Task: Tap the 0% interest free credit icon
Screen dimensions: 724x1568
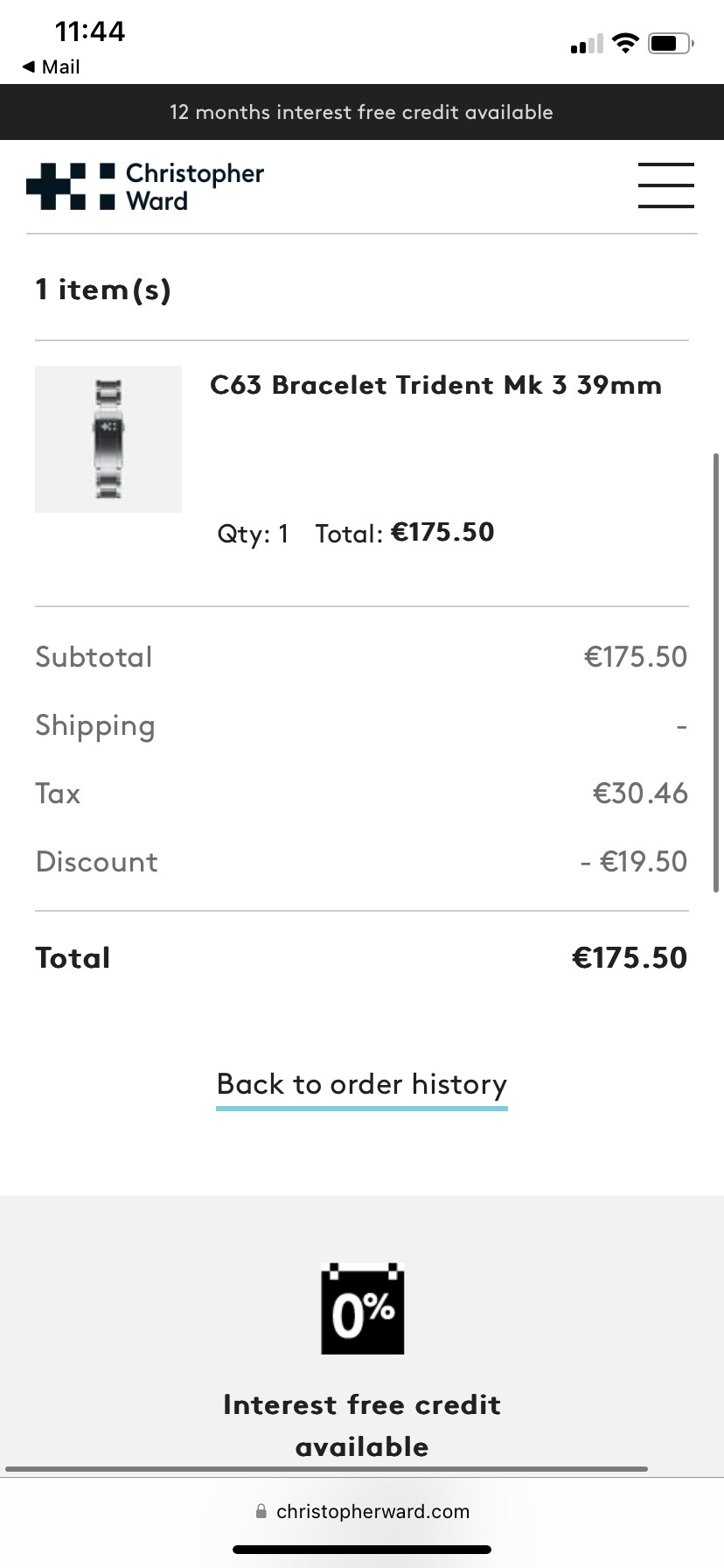Action: [362, 1309]
